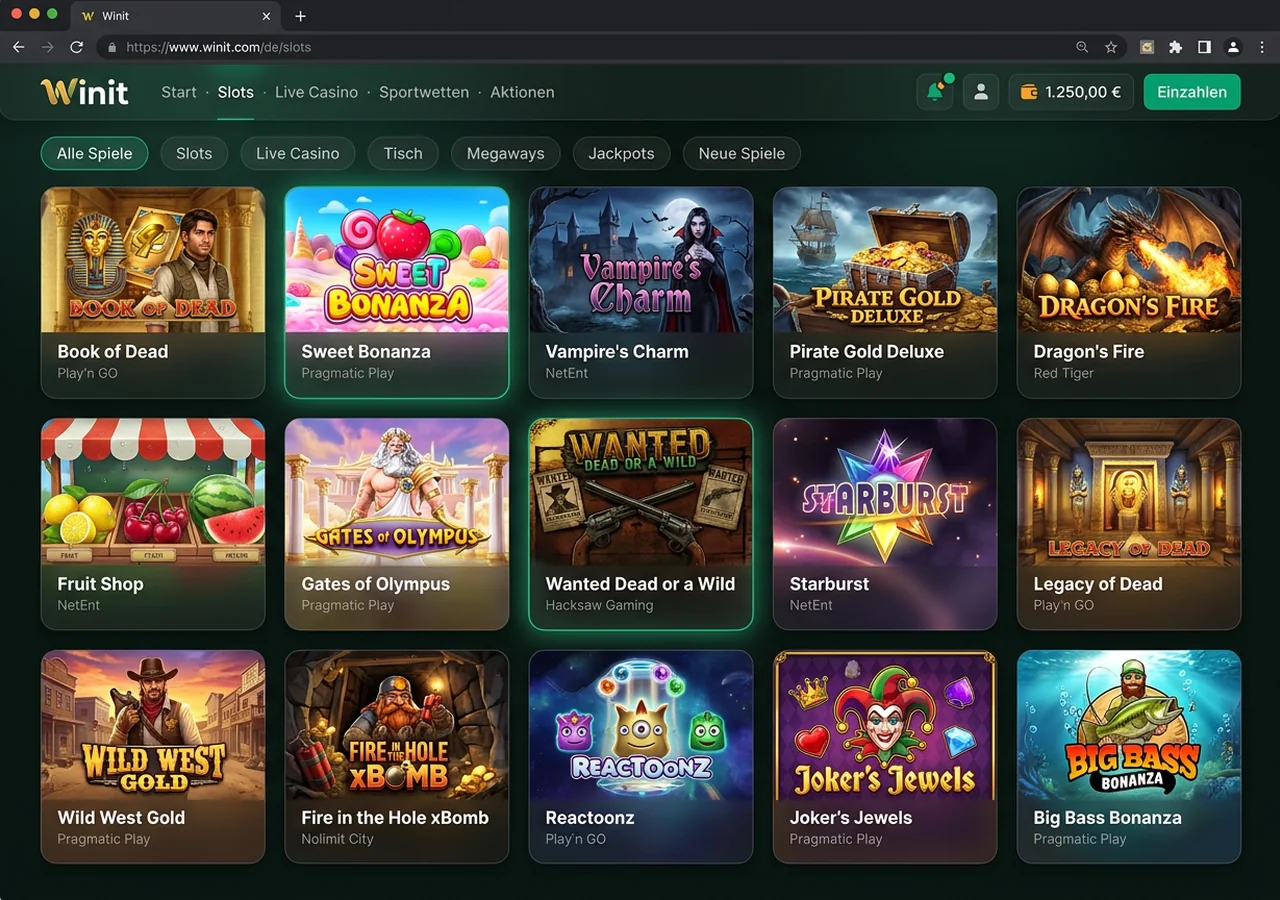This screenshot has width=1280, height=900.
Task: Go to the Start nav item
Action: tap(179, 92)
